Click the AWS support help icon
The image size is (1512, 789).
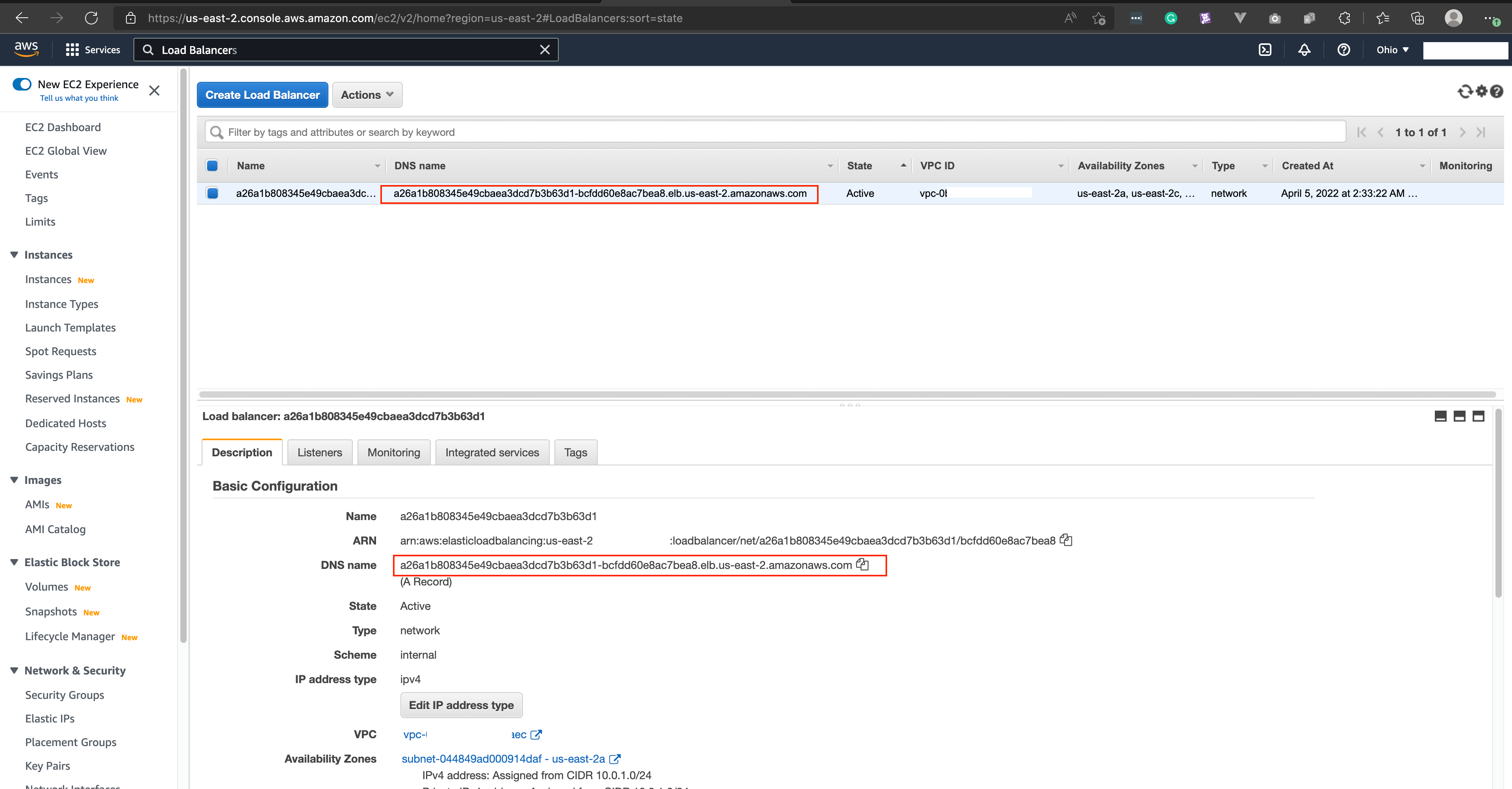[x=1343, y=50]
